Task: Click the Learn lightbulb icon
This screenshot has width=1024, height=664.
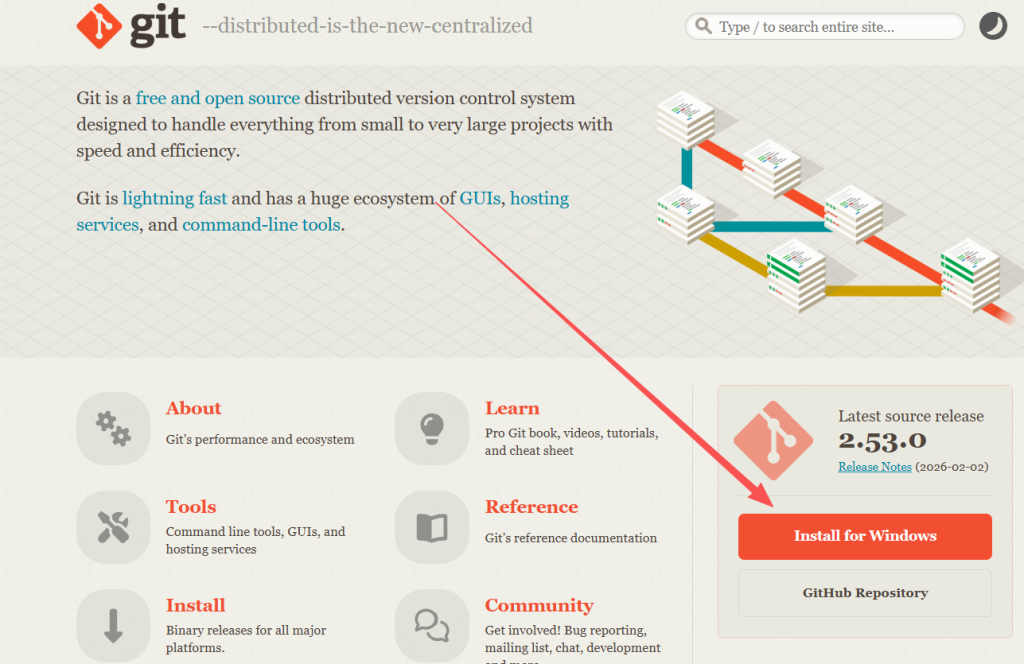Action: pos(432,428)
